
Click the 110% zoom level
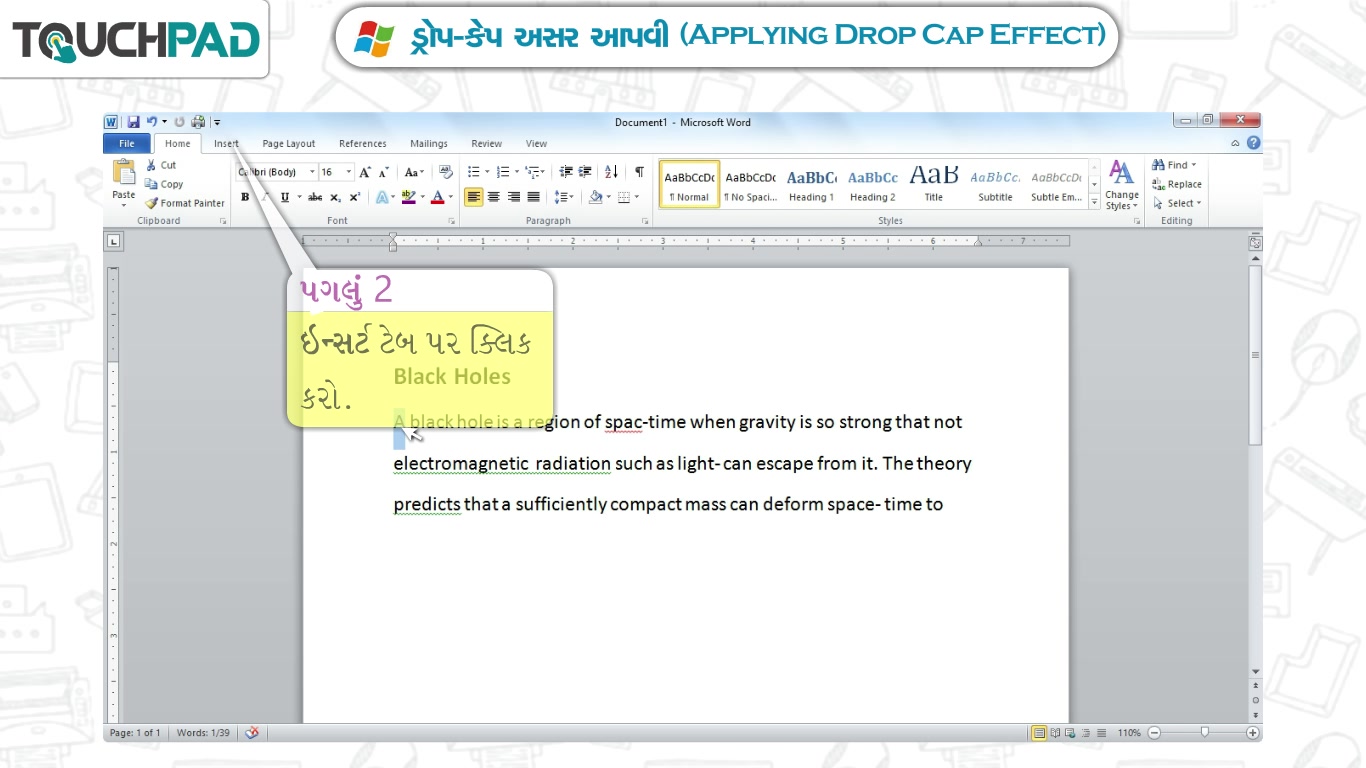point(1128,733)
